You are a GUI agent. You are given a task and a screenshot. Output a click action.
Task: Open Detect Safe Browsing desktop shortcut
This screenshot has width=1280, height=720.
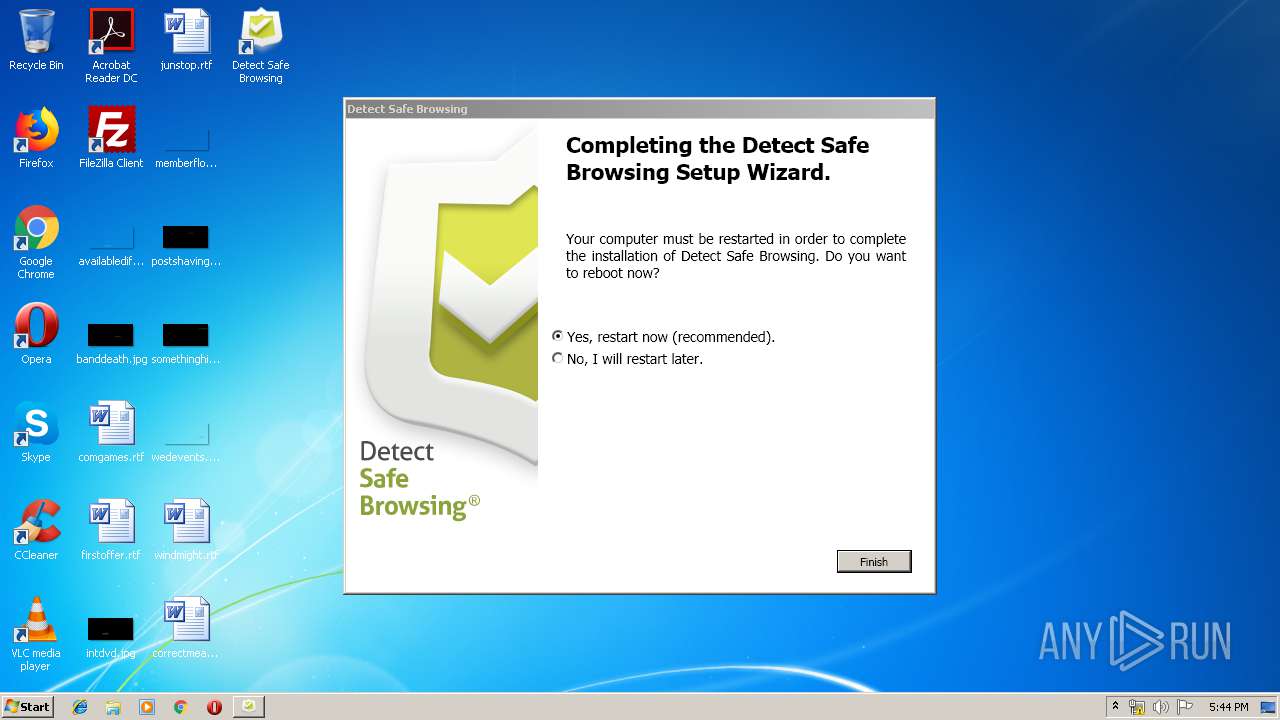(261, 46)
